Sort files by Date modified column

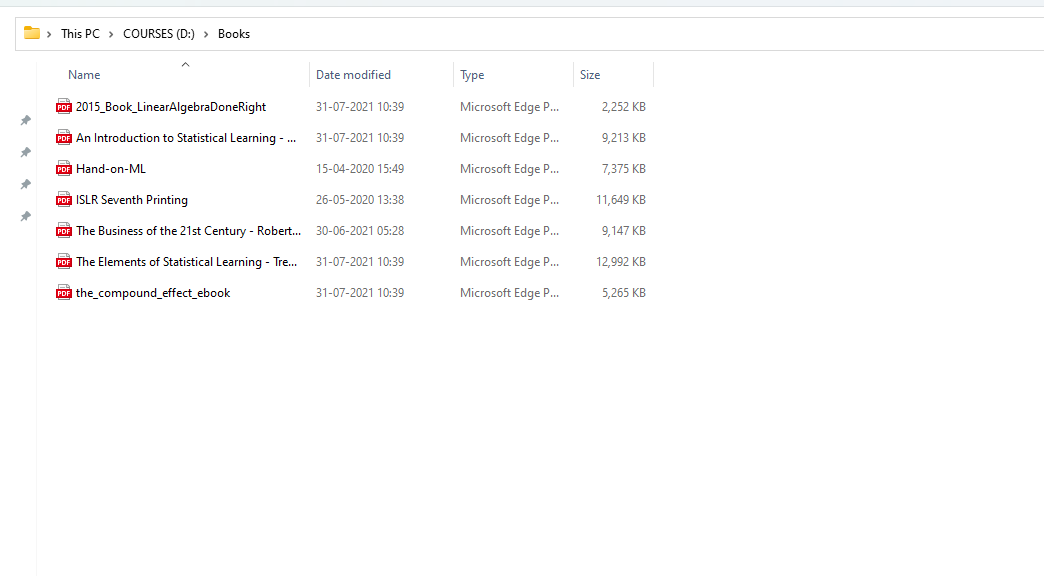[x=353, y=75]
